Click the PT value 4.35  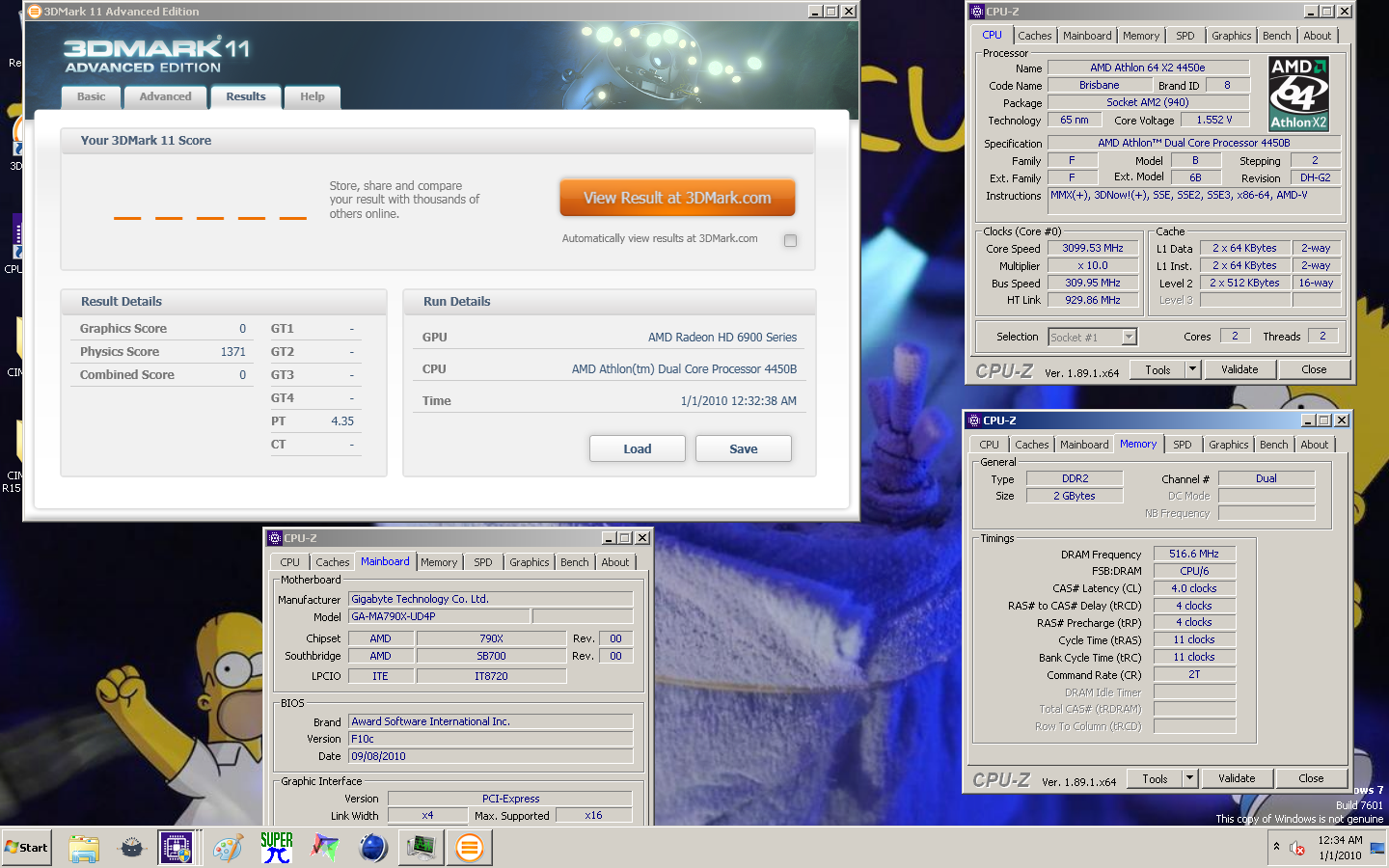click(342, 421)
